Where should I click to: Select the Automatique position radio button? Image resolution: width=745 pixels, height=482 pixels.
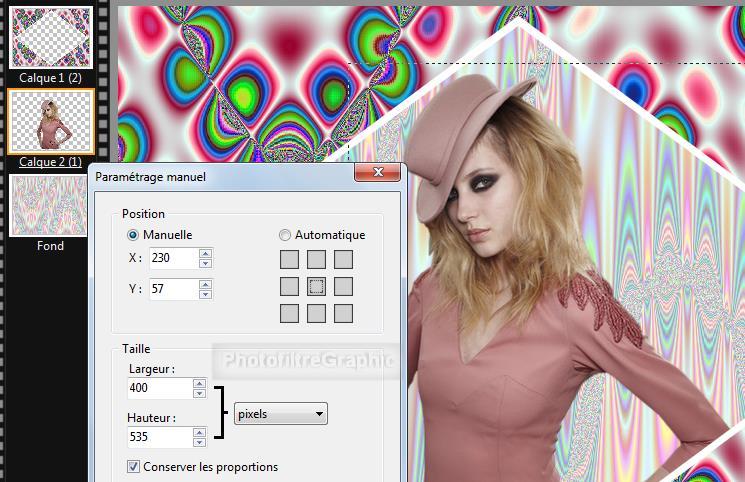coord(285,235)
